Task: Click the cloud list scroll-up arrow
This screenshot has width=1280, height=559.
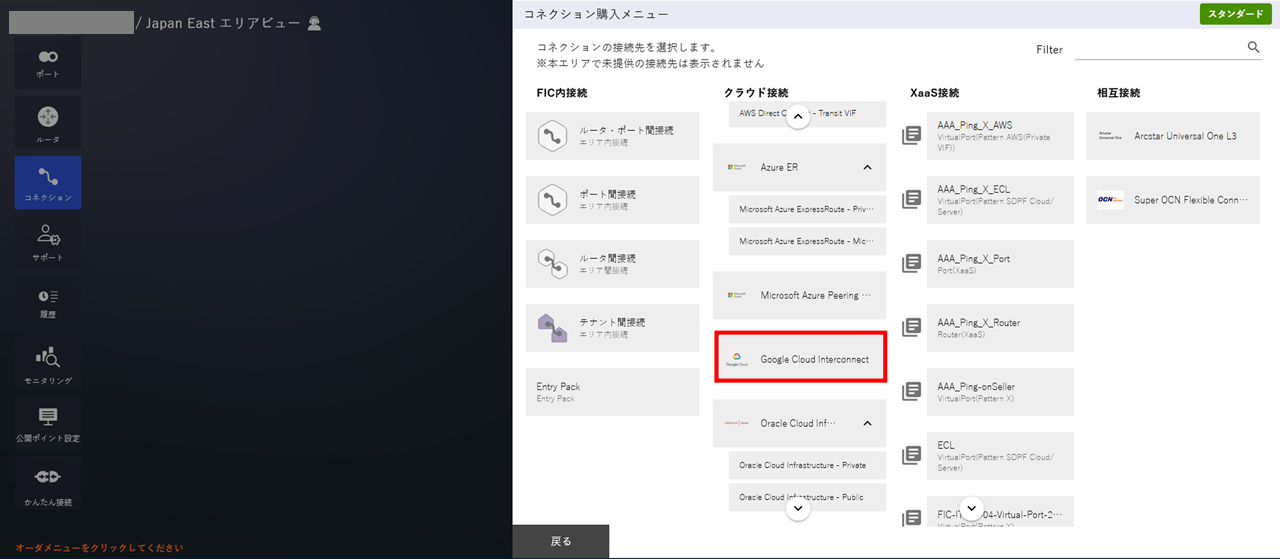Action: 798,118
